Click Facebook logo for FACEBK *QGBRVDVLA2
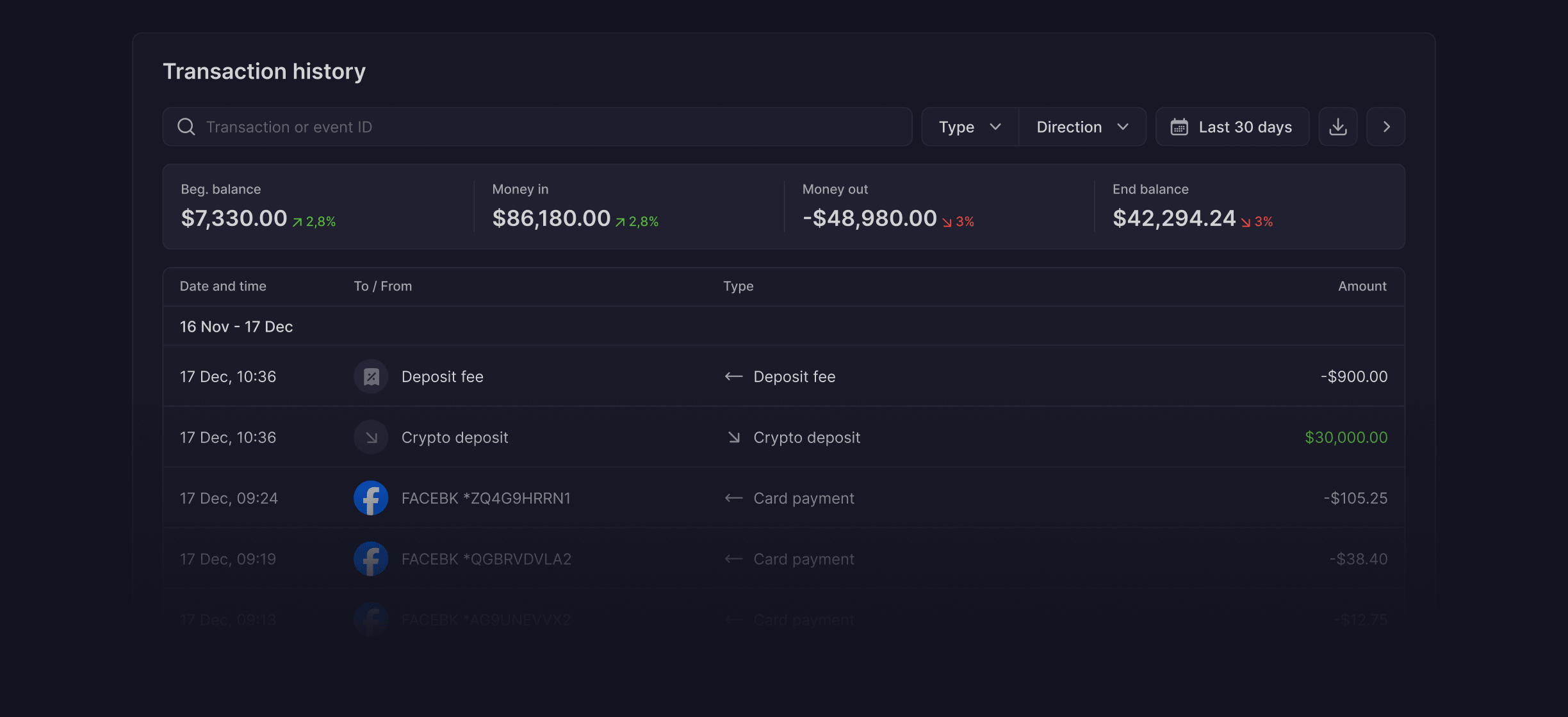This screenshot has height=717, width=1568. (x=372, y=559)
